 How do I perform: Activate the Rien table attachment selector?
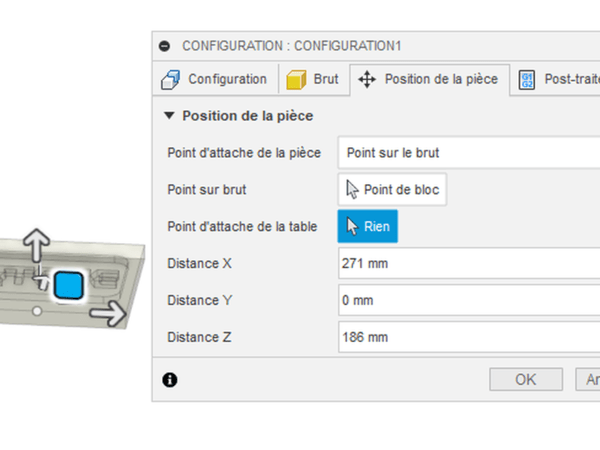(368, 227)
